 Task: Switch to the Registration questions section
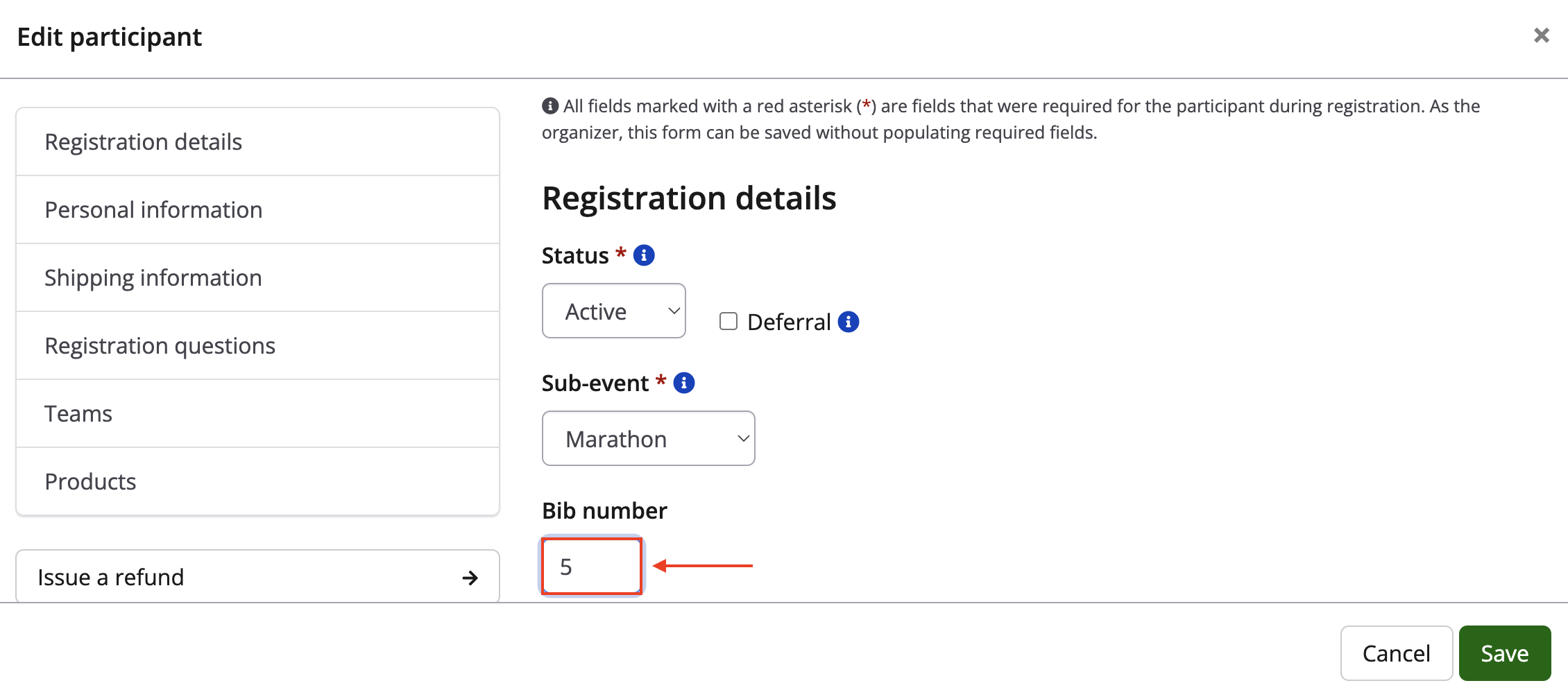pyautogui.click(x=160, y=346)
